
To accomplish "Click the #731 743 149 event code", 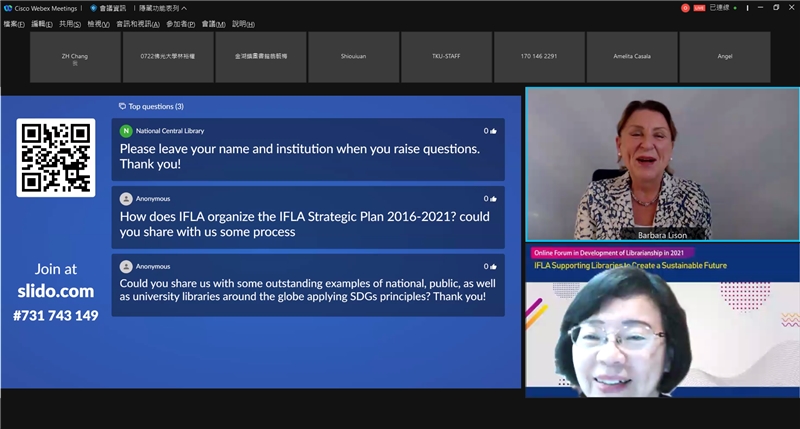I will 56,316.
